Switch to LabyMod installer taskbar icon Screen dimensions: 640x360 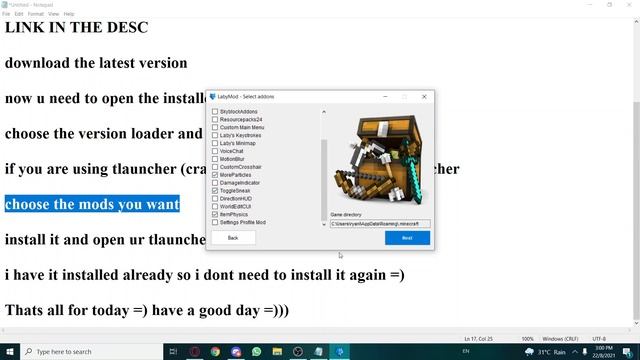point(340,351)
